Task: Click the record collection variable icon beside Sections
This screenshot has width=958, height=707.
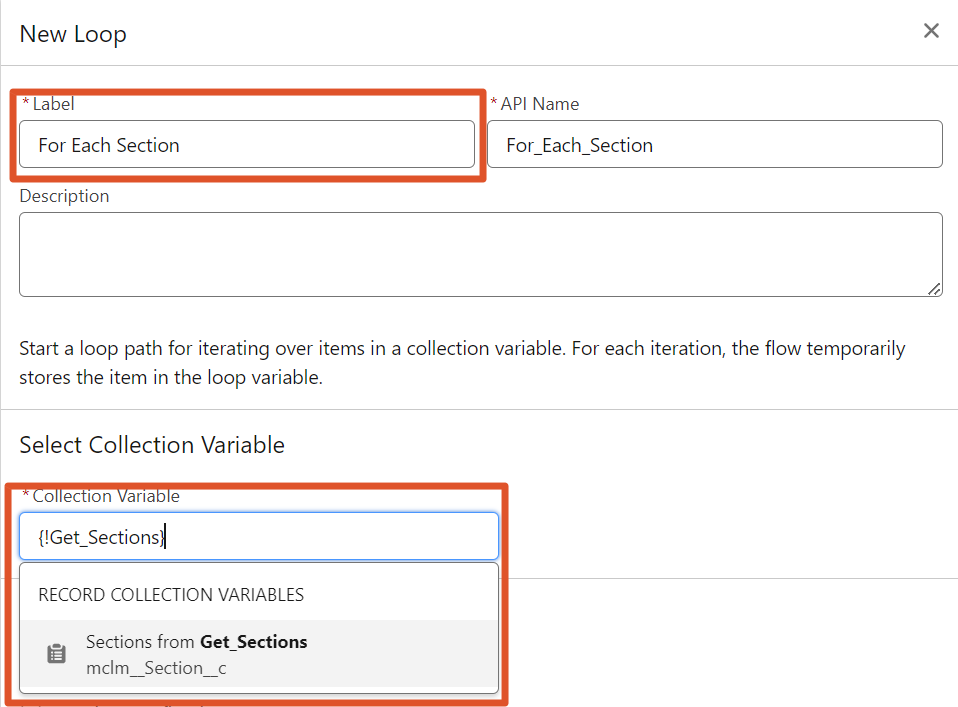Action: 56,654
